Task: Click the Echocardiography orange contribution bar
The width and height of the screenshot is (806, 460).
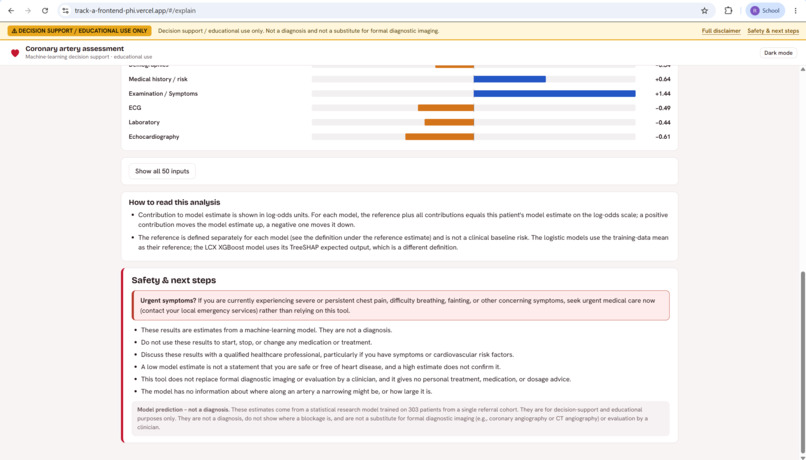Action: [x=439, y=137]
